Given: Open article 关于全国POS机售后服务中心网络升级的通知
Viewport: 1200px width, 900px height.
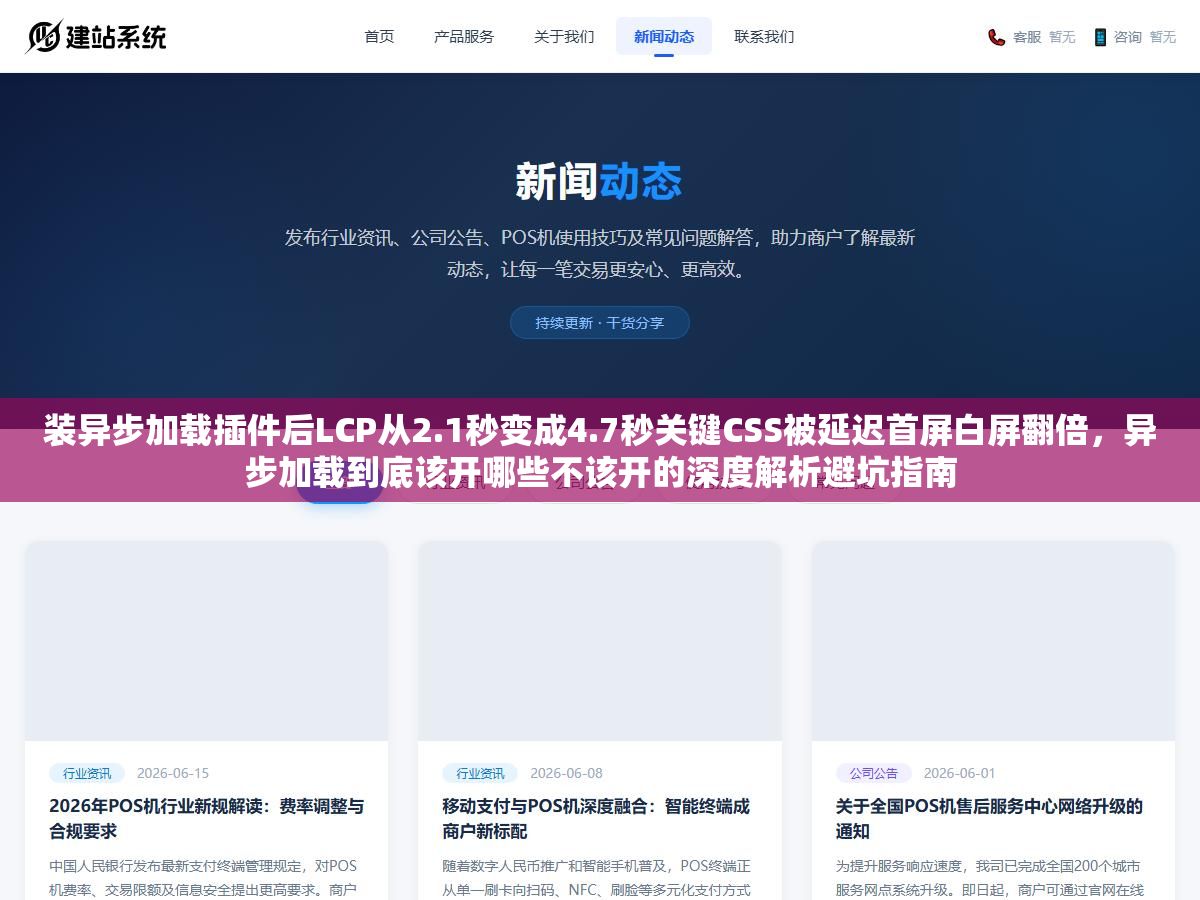Looking at the screenshot, I should coord(989,818).
